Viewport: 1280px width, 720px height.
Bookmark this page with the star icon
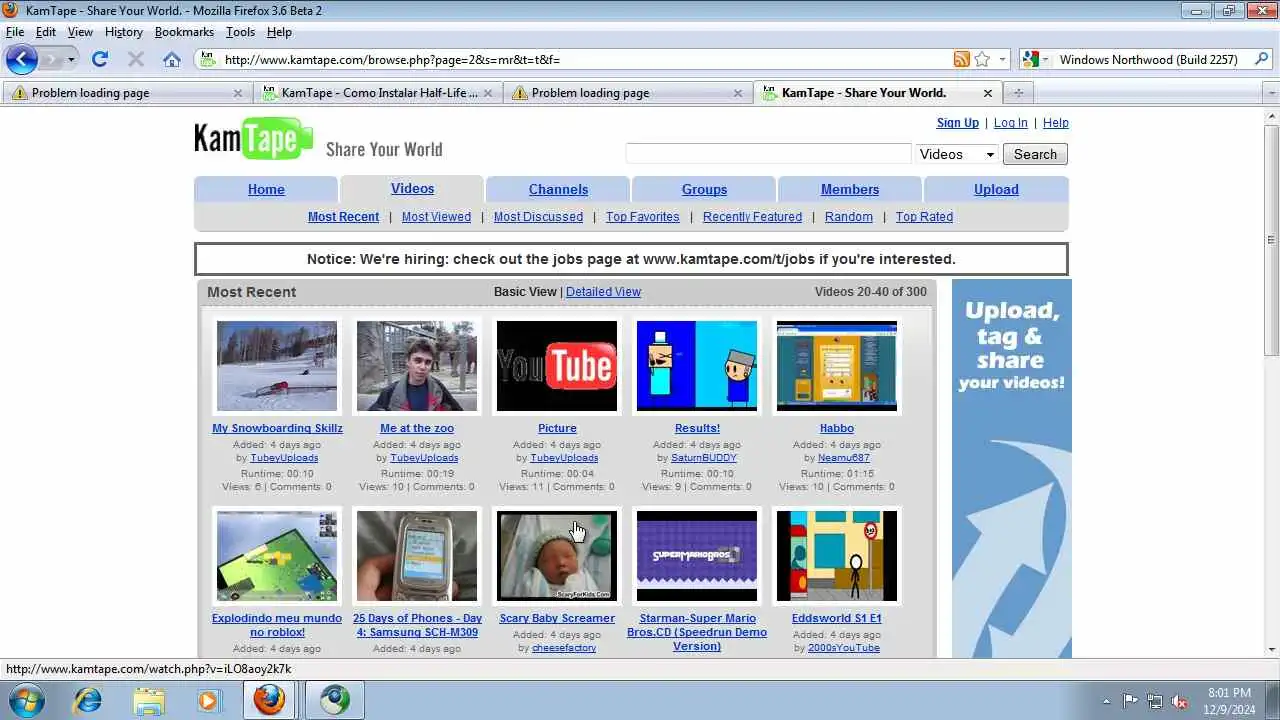[982, 60]
